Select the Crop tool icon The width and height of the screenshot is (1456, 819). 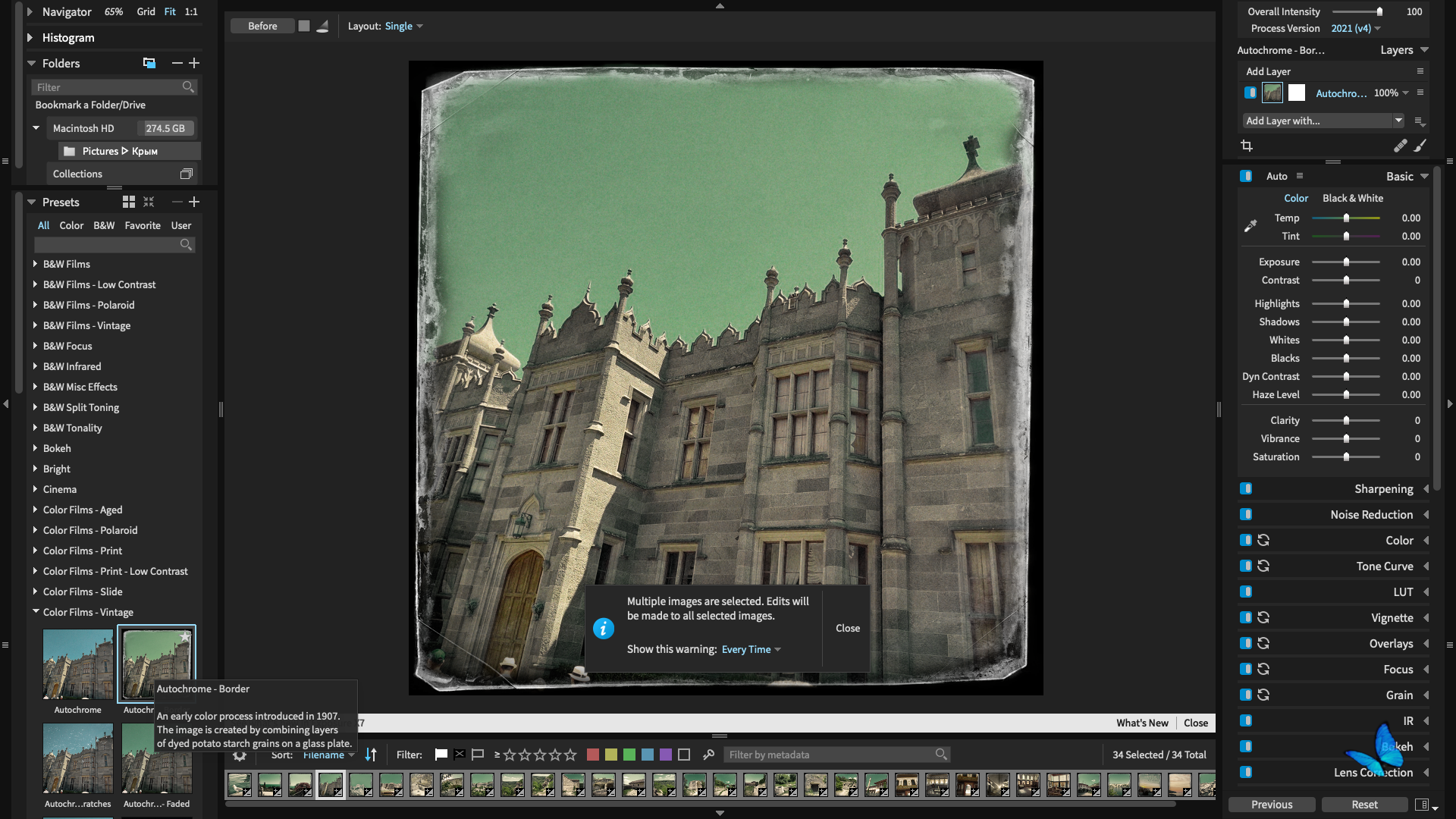coord(1247,146)
